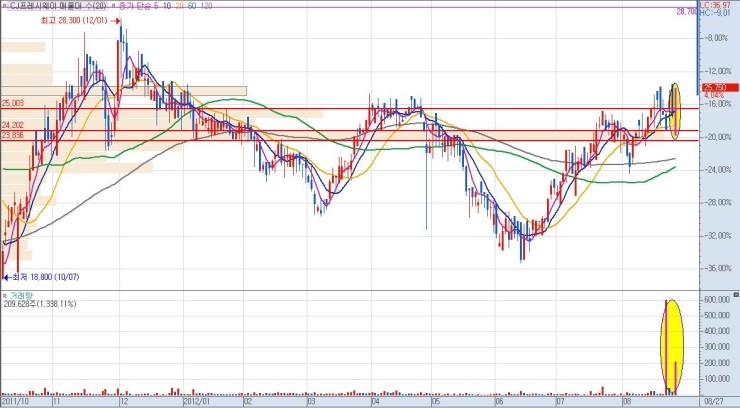Click the yellow highlighted ellipse on volume spike
740x408 pixels.
673,345
